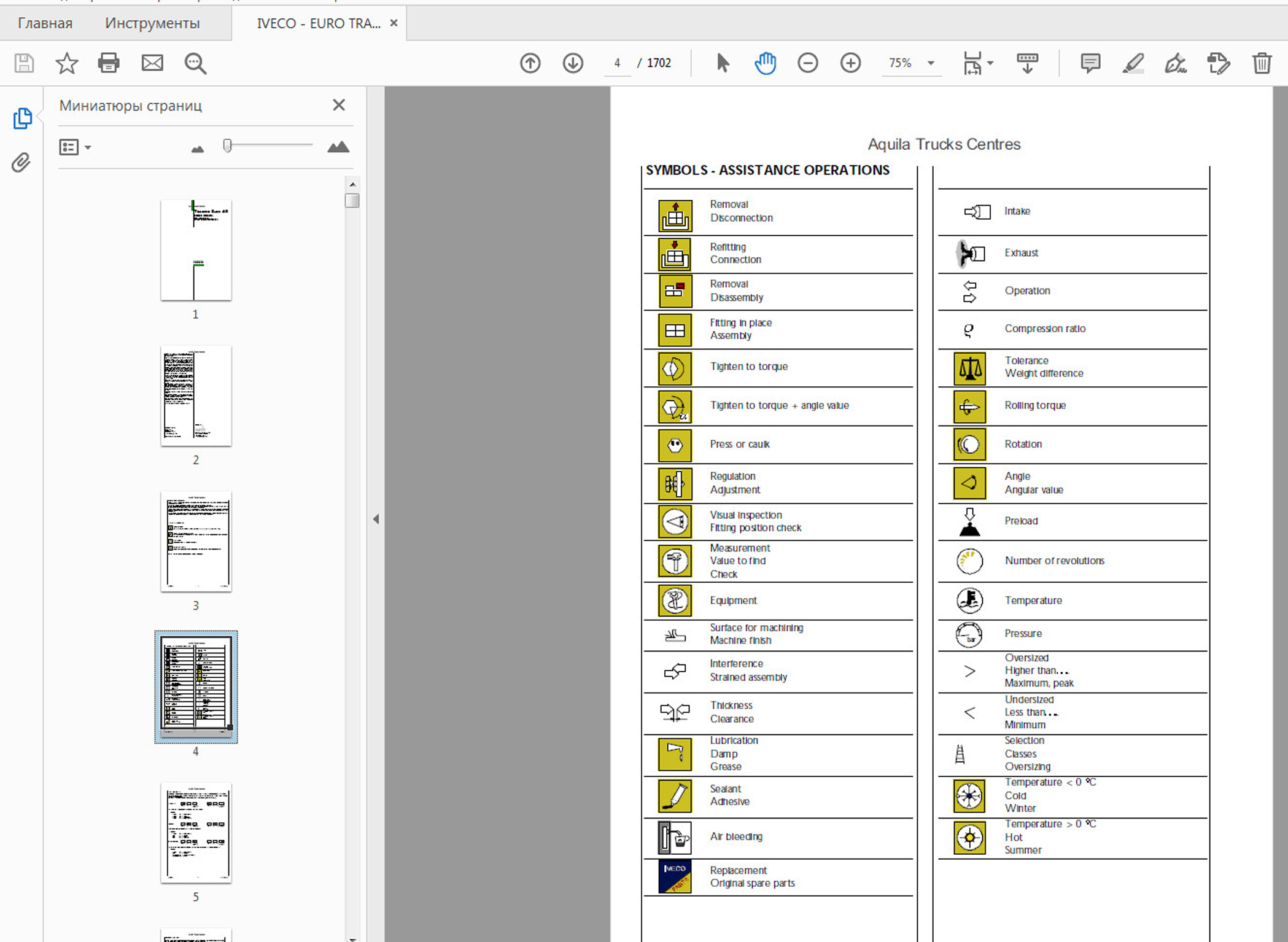Viewport: 1288px width, 942px height.
Task: Add a sticky note comment
Action: coord(1090,63)
